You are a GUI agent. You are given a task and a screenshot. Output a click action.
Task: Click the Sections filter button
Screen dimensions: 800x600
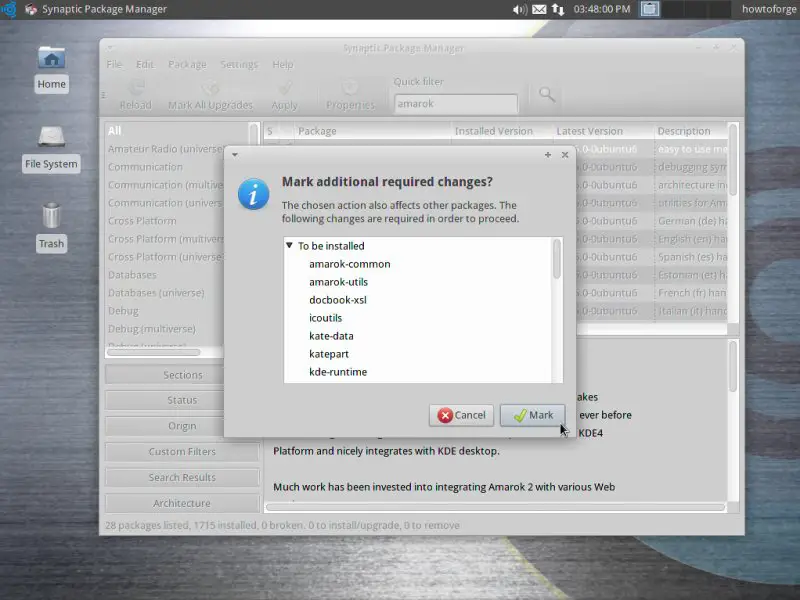182,374
